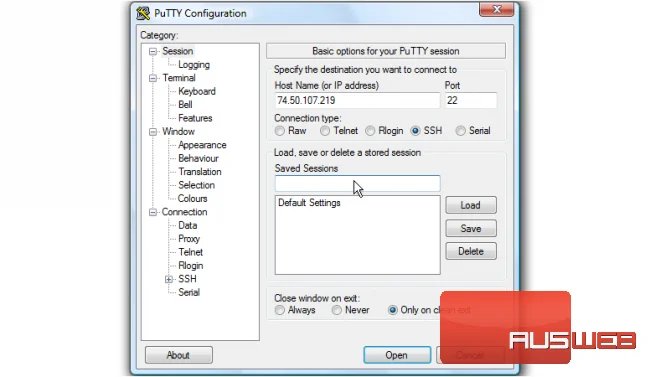Open the Window category
Screen dimensions: 650x377
click(178, 131)
